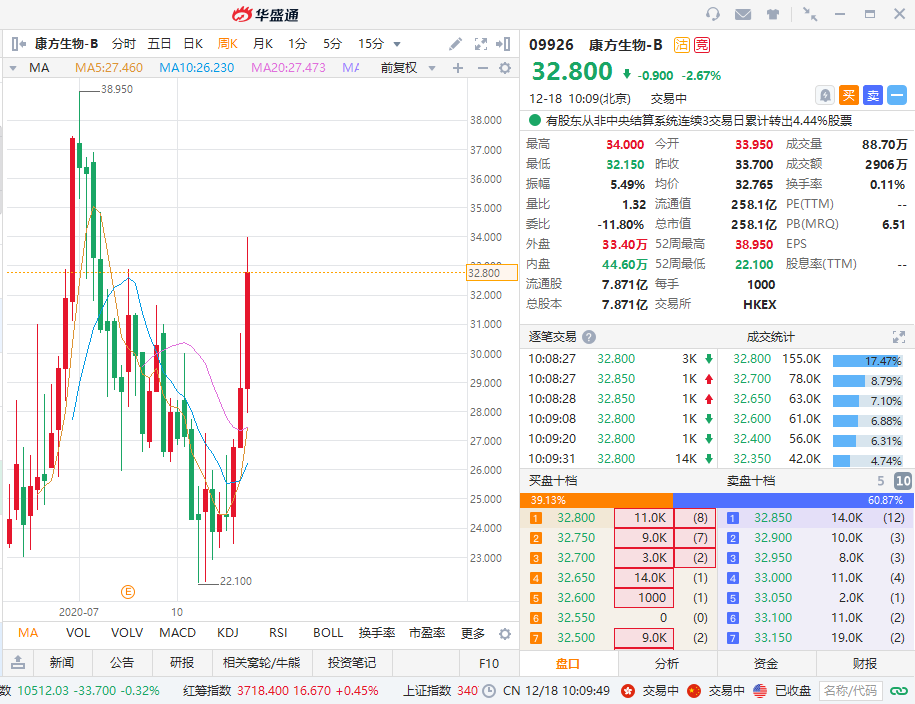
Task: Show 10 order book levels
Action: pos(903,481)
